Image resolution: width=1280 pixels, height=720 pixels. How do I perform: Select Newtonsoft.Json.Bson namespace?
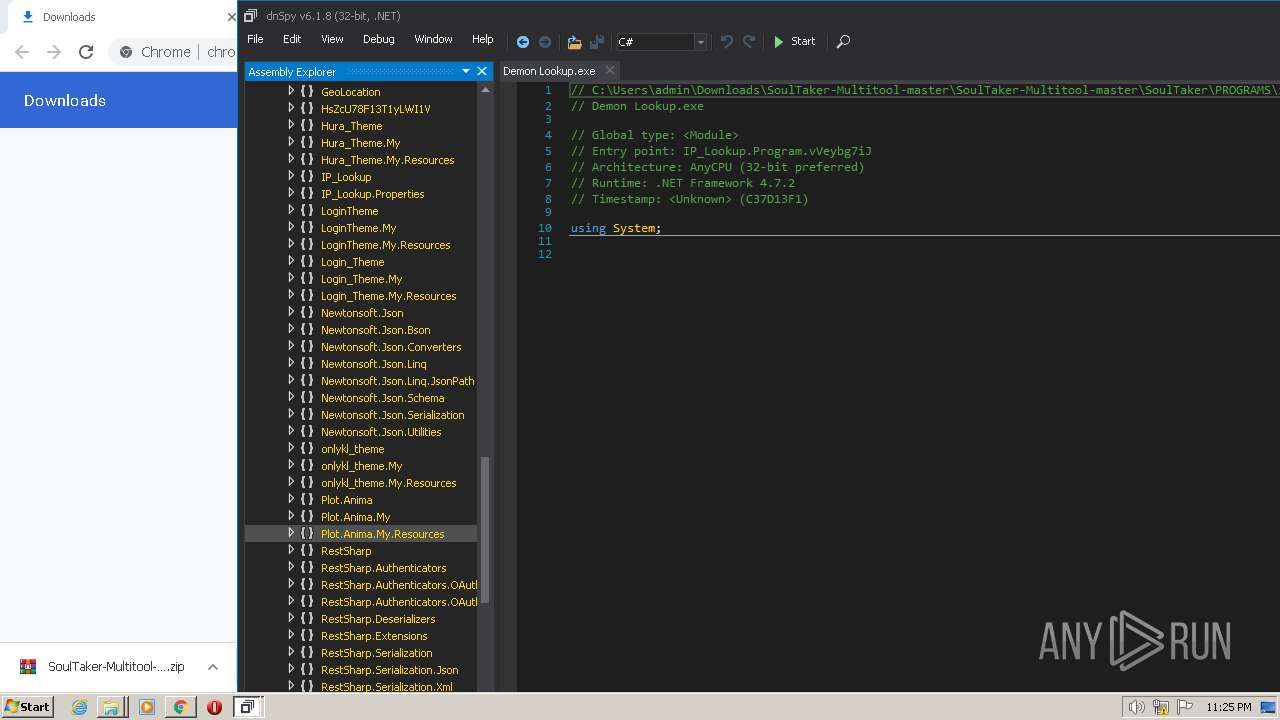coord(375,330)
